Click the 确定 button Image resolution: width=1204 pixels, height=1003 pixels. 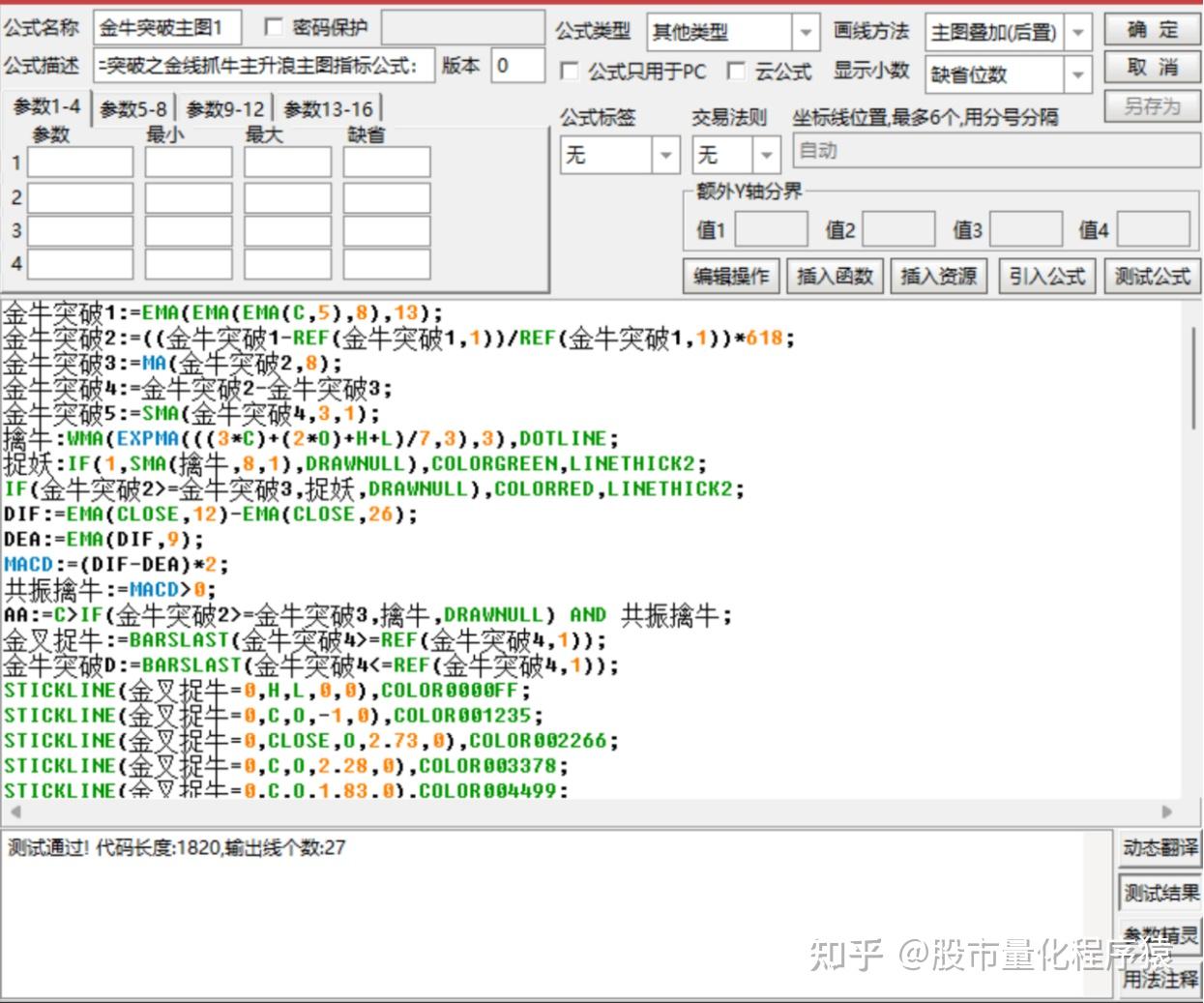1153,30
